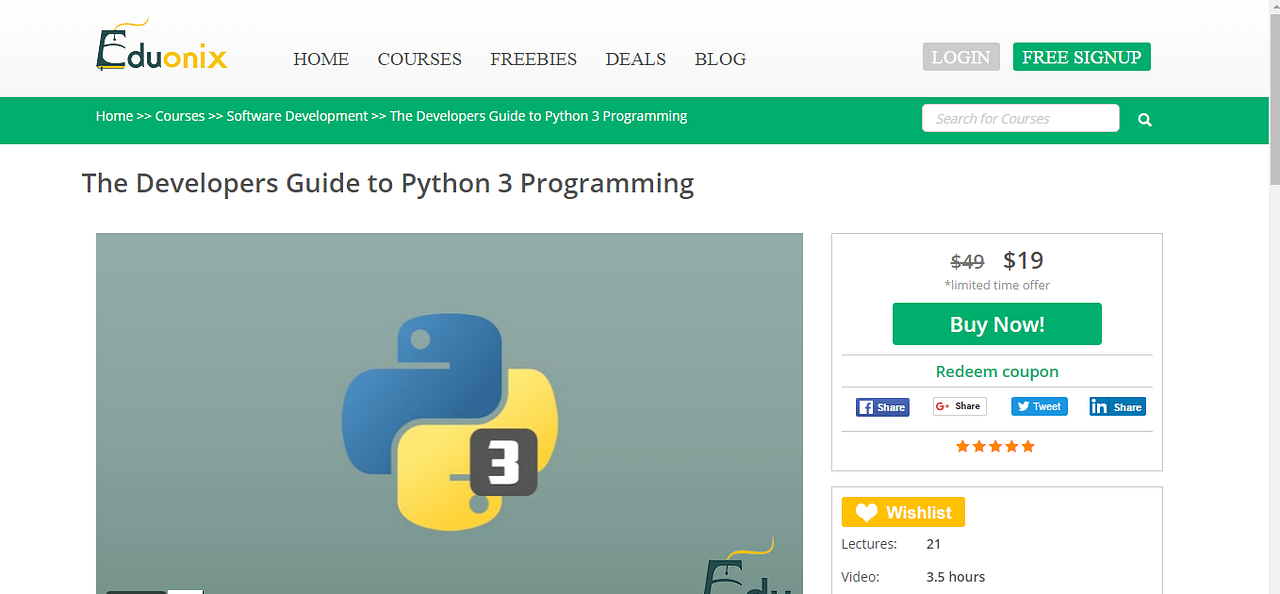Screen dimensions: 1280x594
Task: Open the BLOG page
Action: [720, 59]
